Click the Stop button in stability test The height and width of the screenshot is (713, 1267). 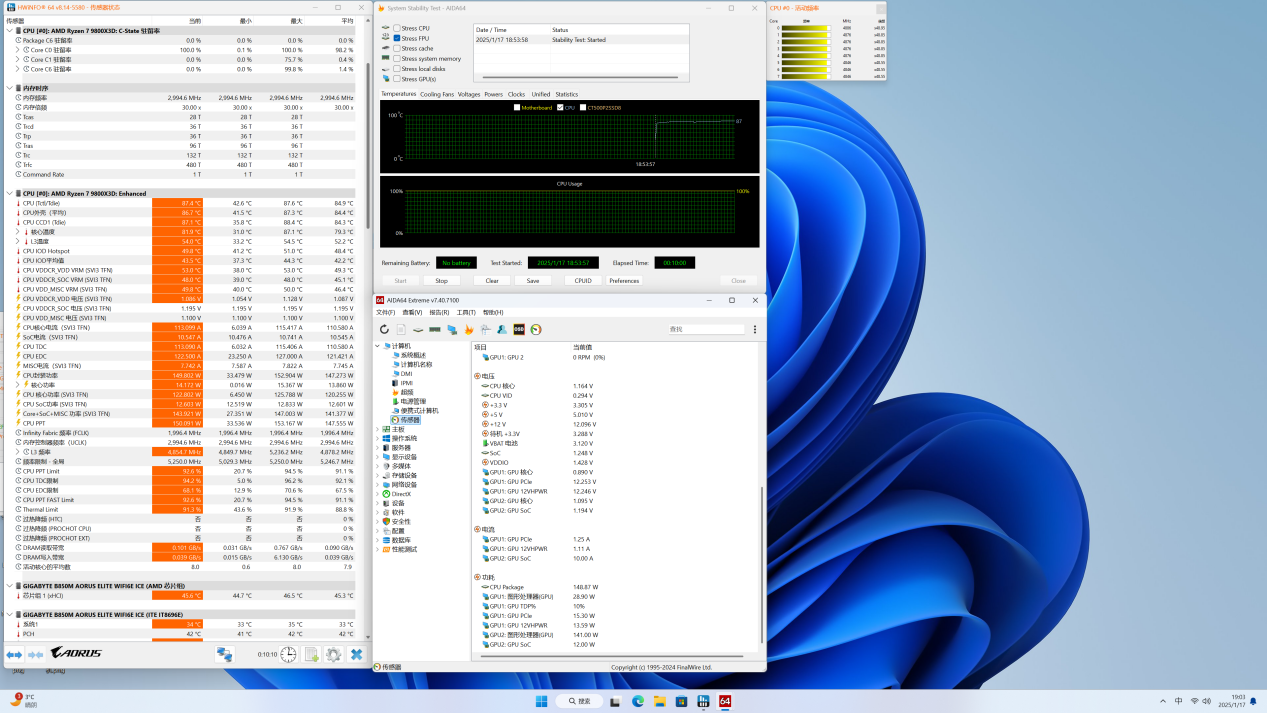tap(441, 280)
